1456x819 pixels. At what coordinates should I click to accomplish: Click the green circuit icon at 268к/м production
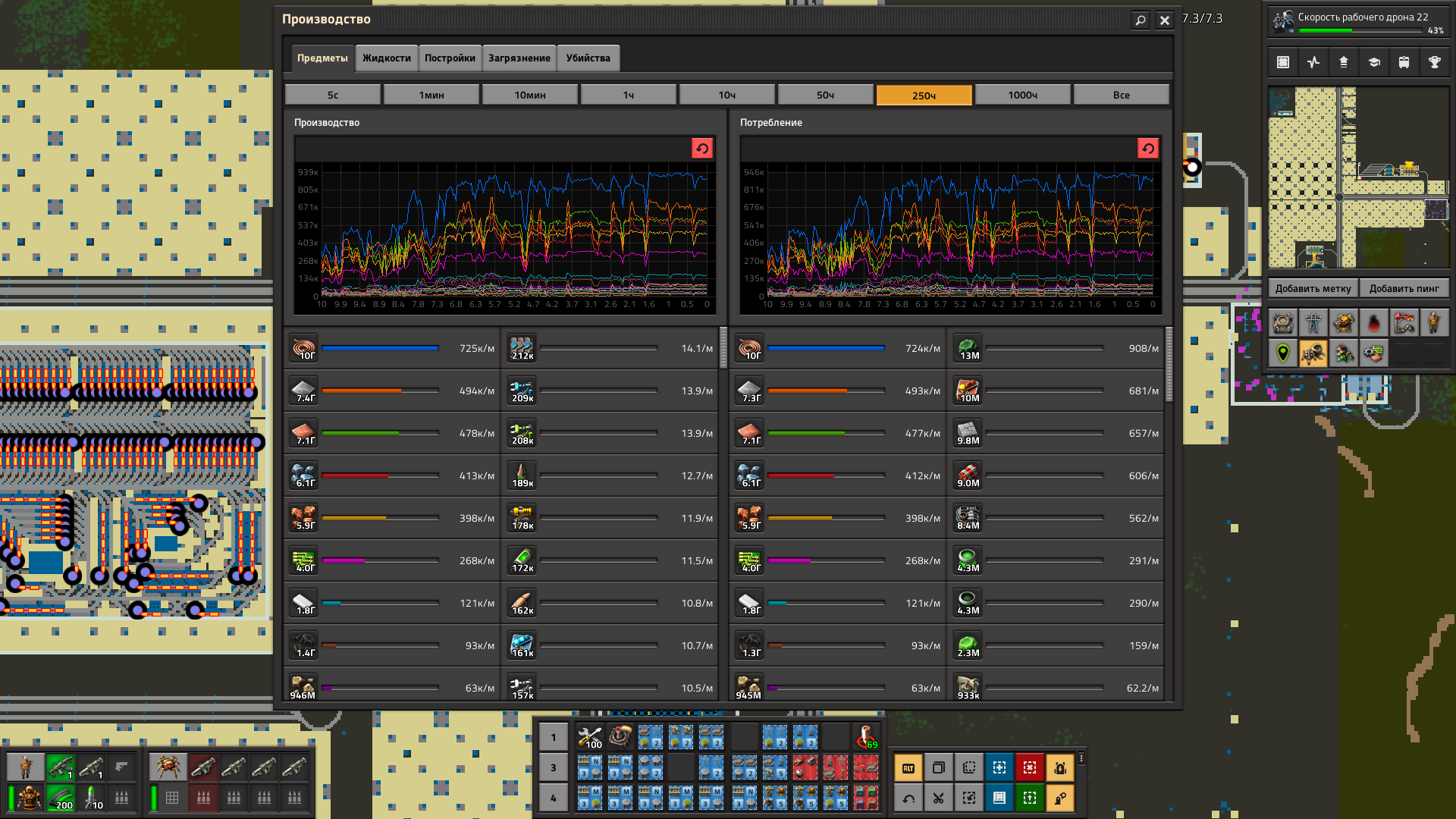[304, 560]
